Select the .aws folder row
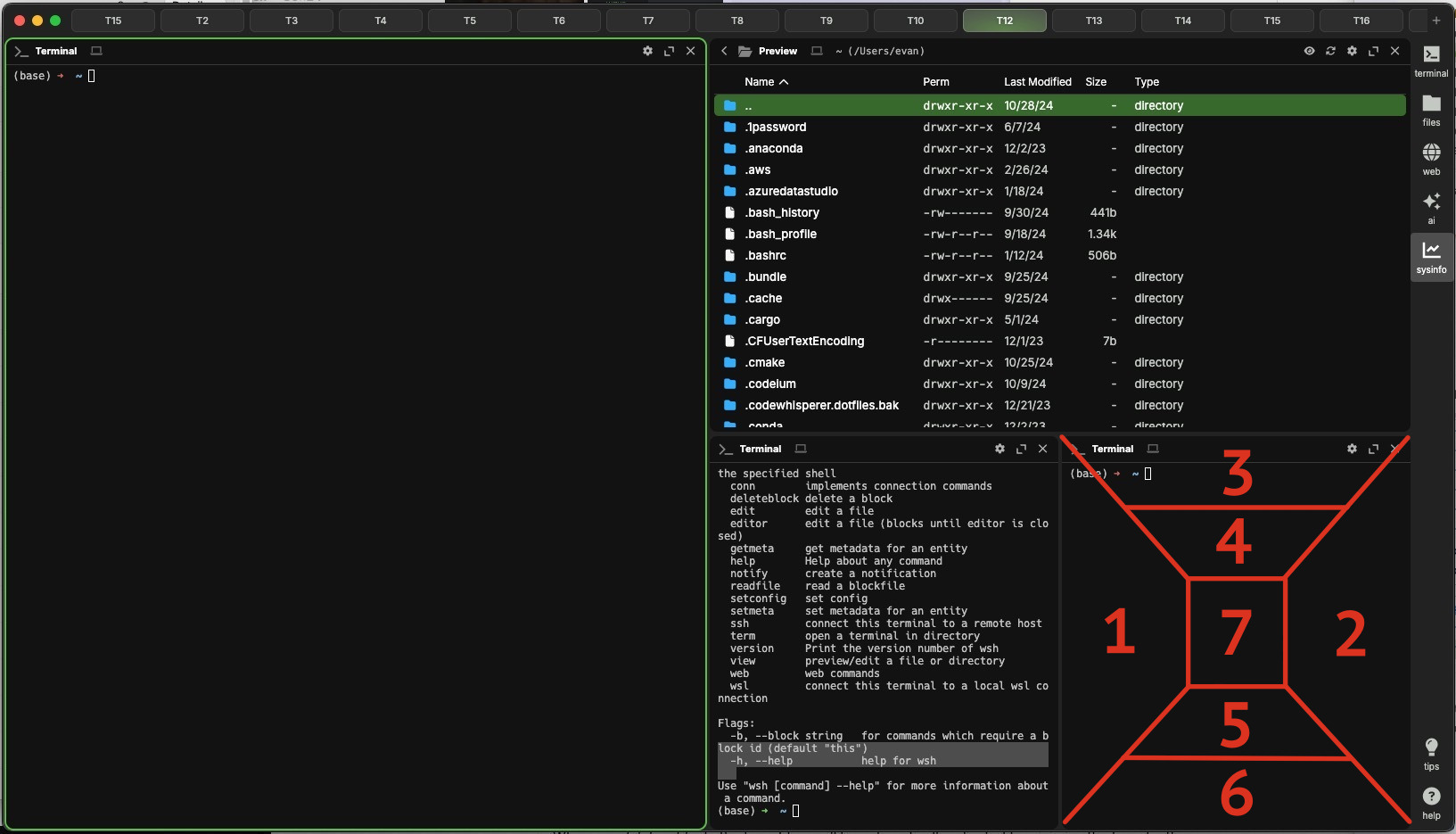This screenshot has width=1456, height=834. pos(1060,169)
